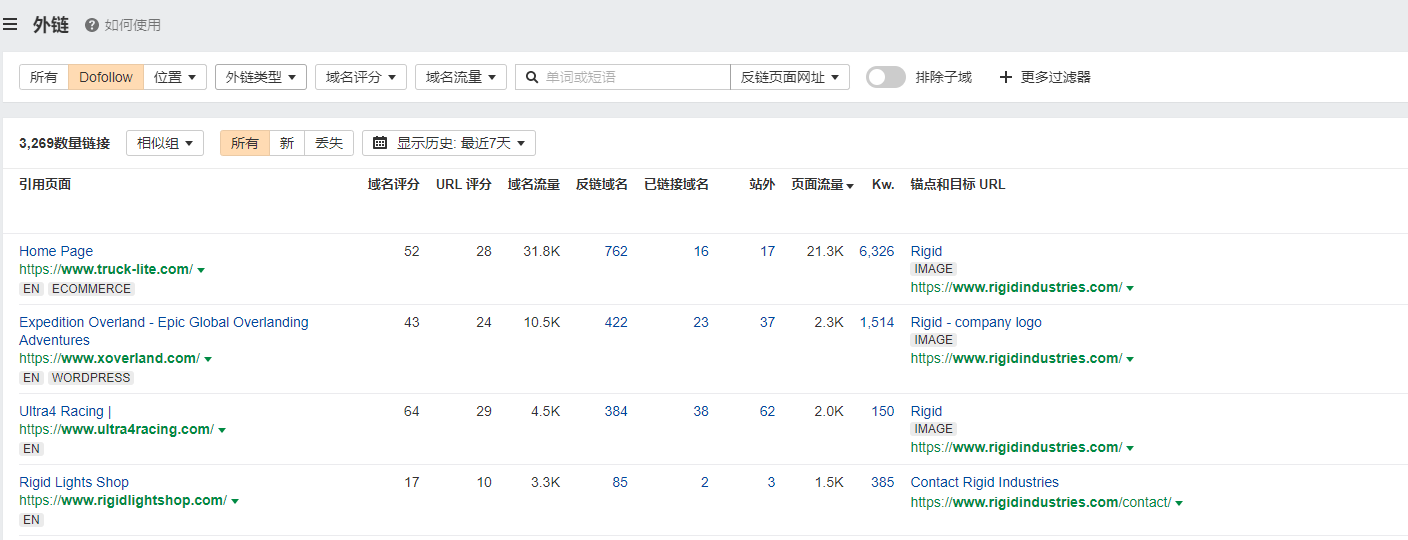This screenshot has height=540, width=1408.
Task: Click the 422 referring domains value
Action: tap(616, 322)
